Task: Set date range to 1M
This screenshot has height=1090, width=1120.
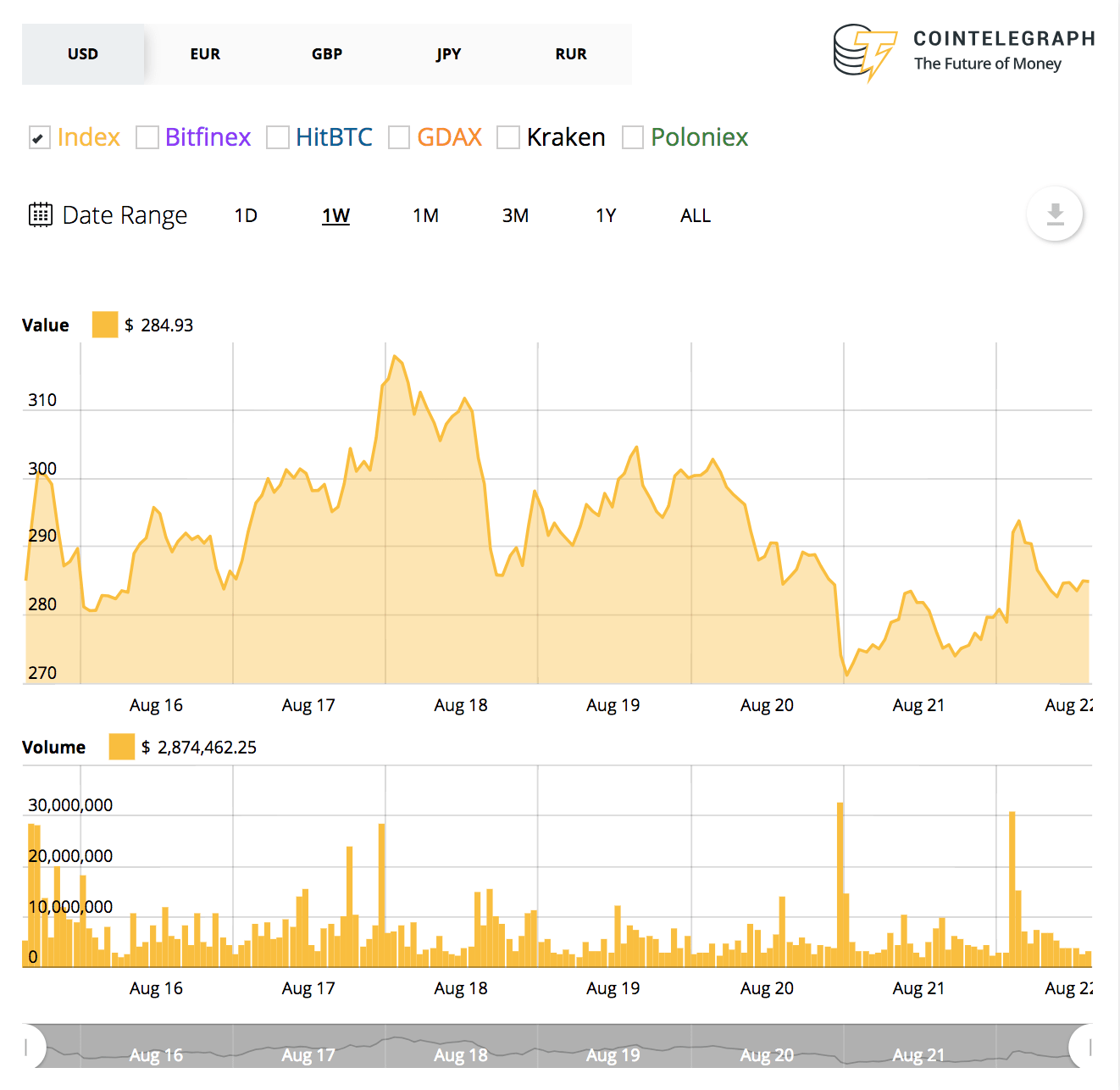Action: tap(425, 214)
